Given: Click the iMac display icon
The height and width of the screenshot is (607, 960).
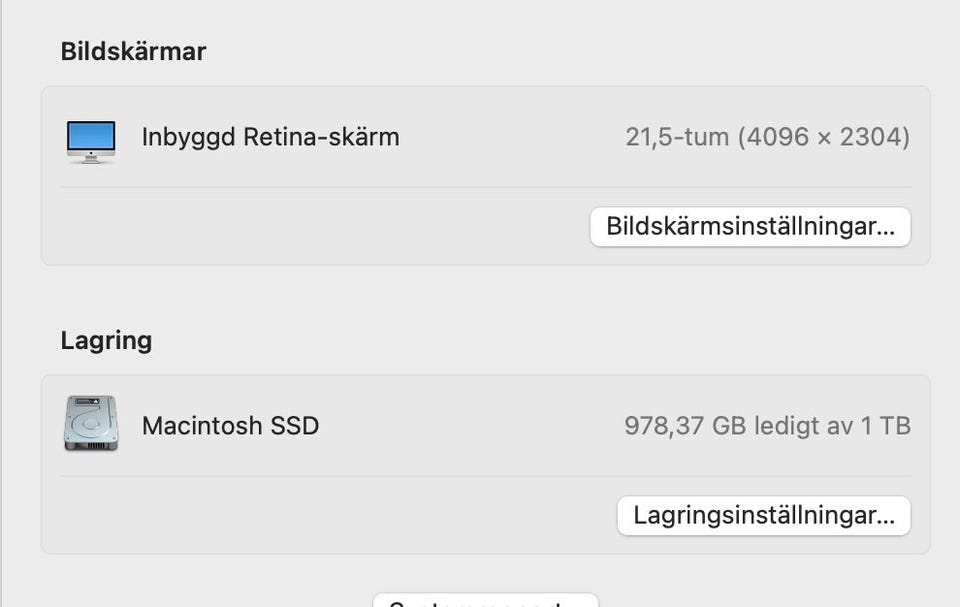Looking at the screenshot, I should (91, 140).
